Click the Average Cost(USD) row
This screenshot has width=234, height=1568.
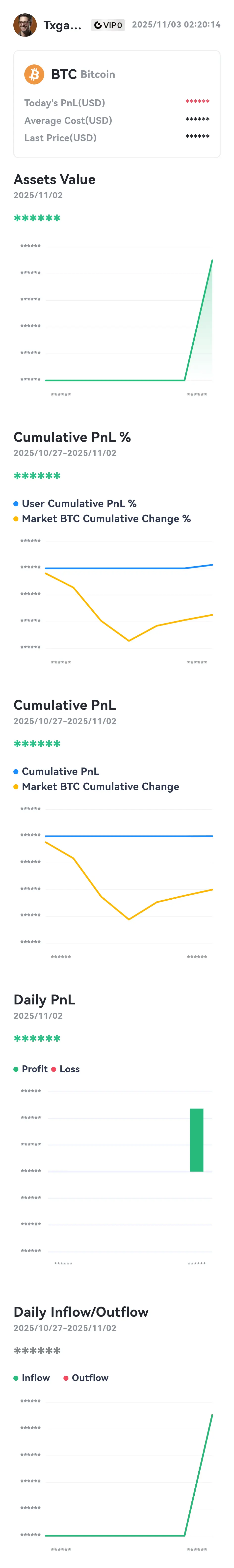click(117, 120)
